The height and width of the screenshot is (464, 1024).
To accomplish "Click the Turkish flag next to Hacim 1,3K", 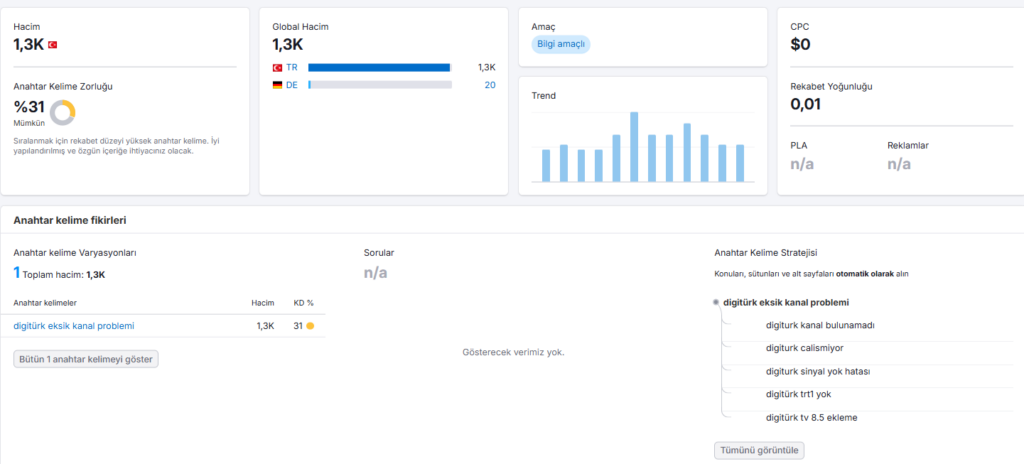I will (52, 45).
